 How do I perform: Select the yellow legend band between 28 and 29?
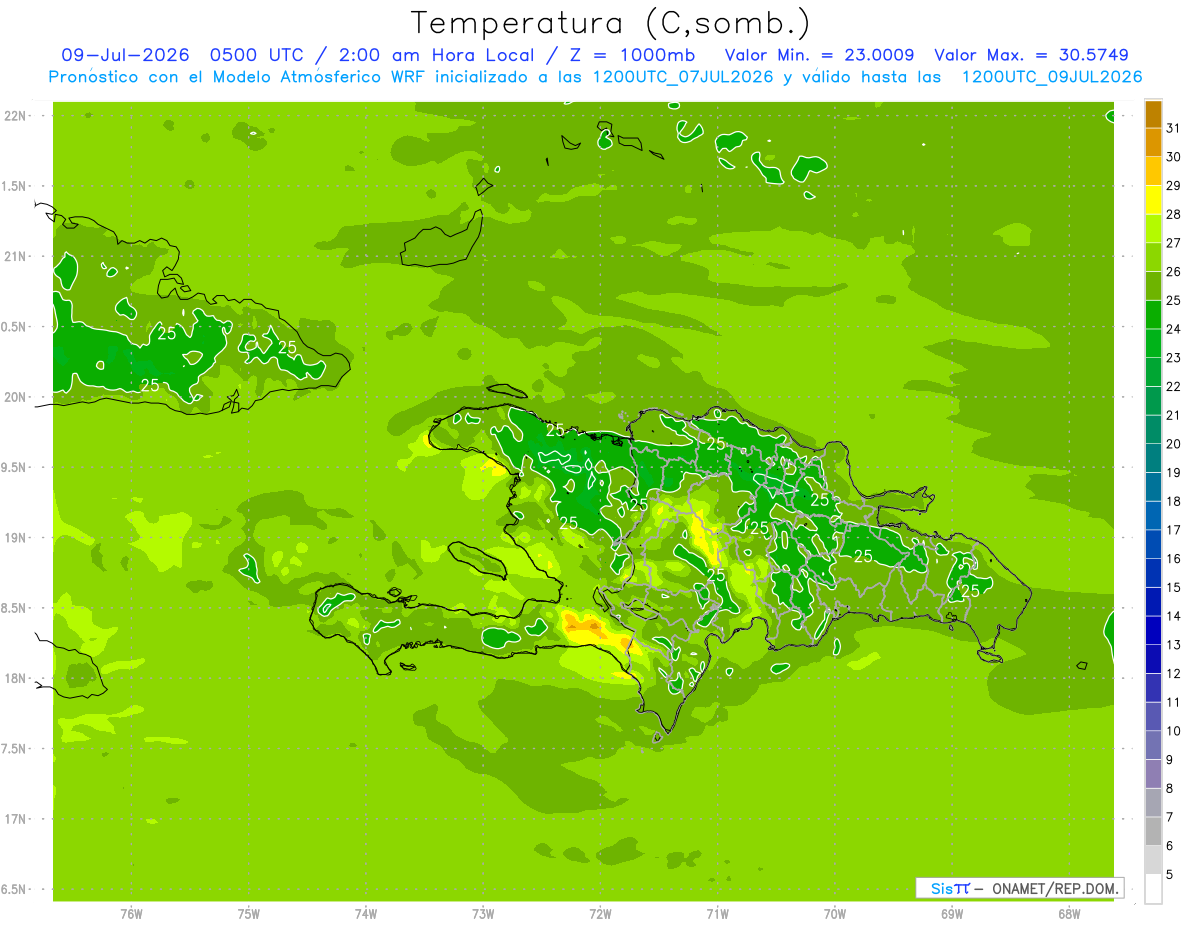(x=1153, y=200)
